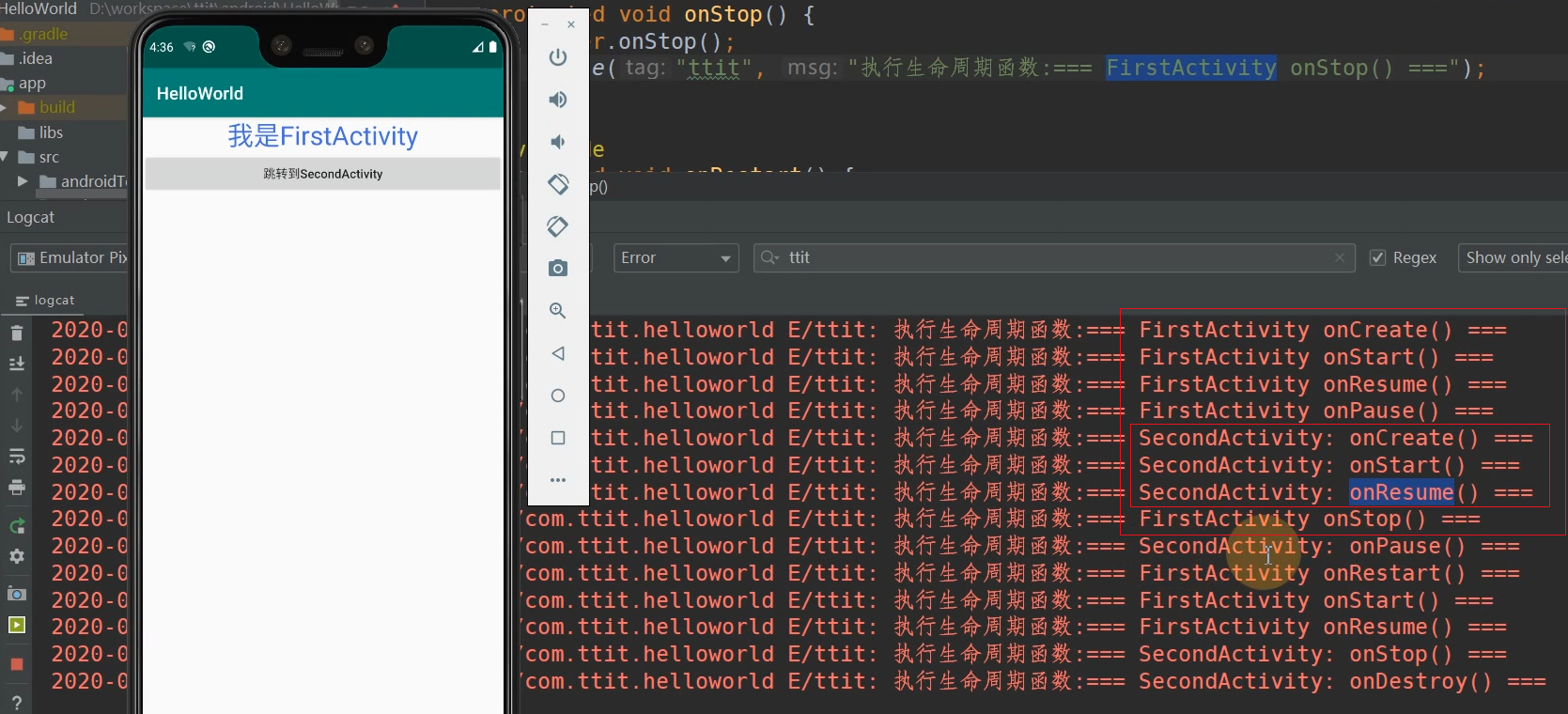The height and width of the screenshot is (714, 1568).
Task: Click highlighted onResume in SecondActivity log
Action: click(1402, 492)
